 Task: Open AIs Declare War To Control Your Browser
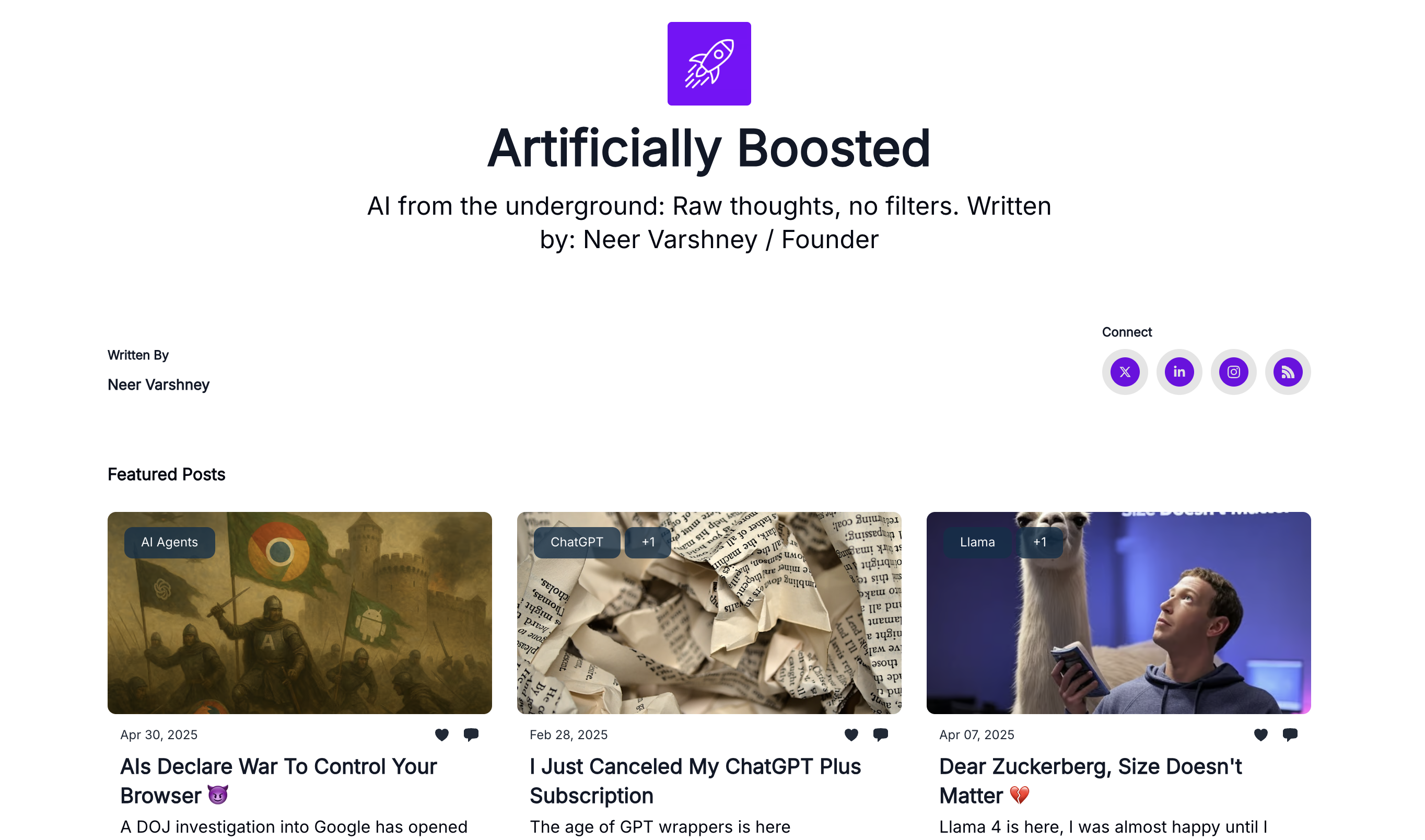coord(278,780)
